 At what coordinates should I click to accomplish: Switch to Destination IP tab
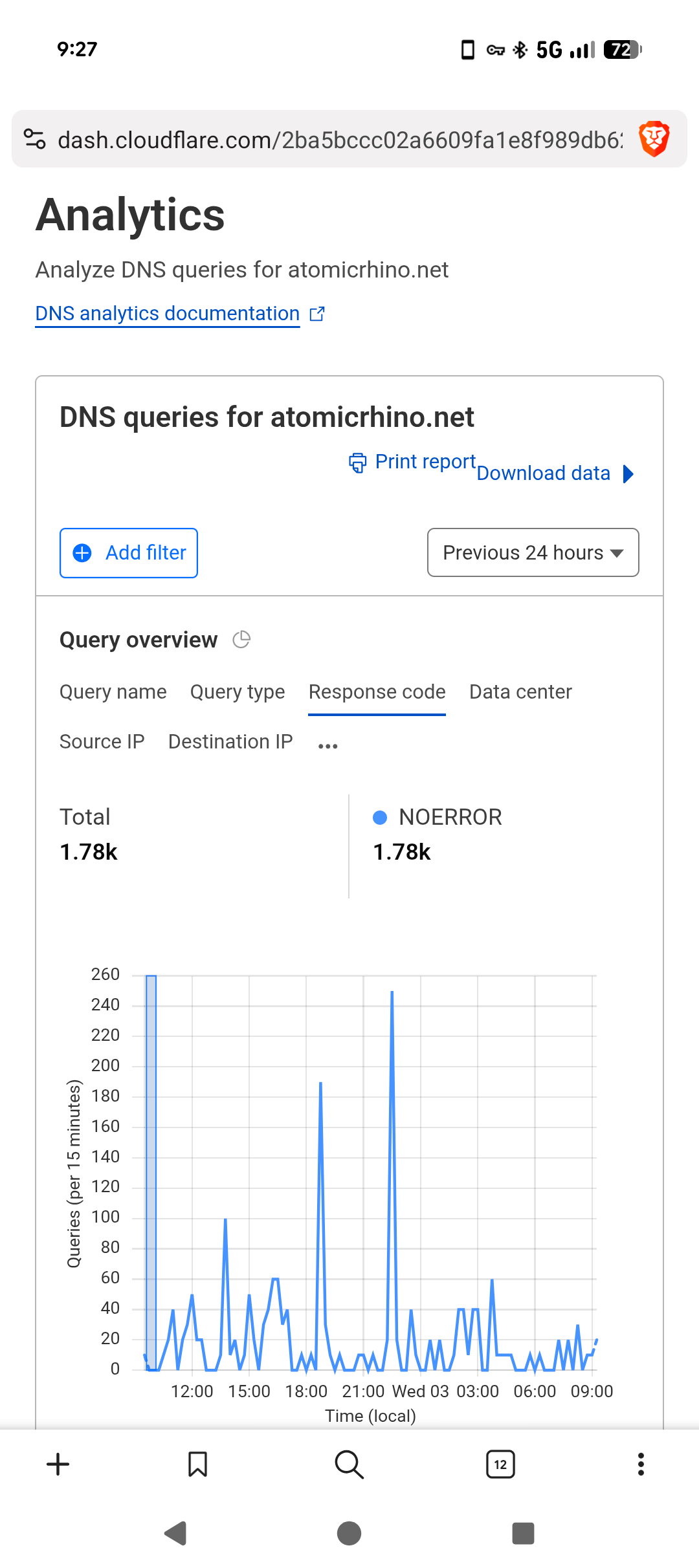[x=230, y=742]
